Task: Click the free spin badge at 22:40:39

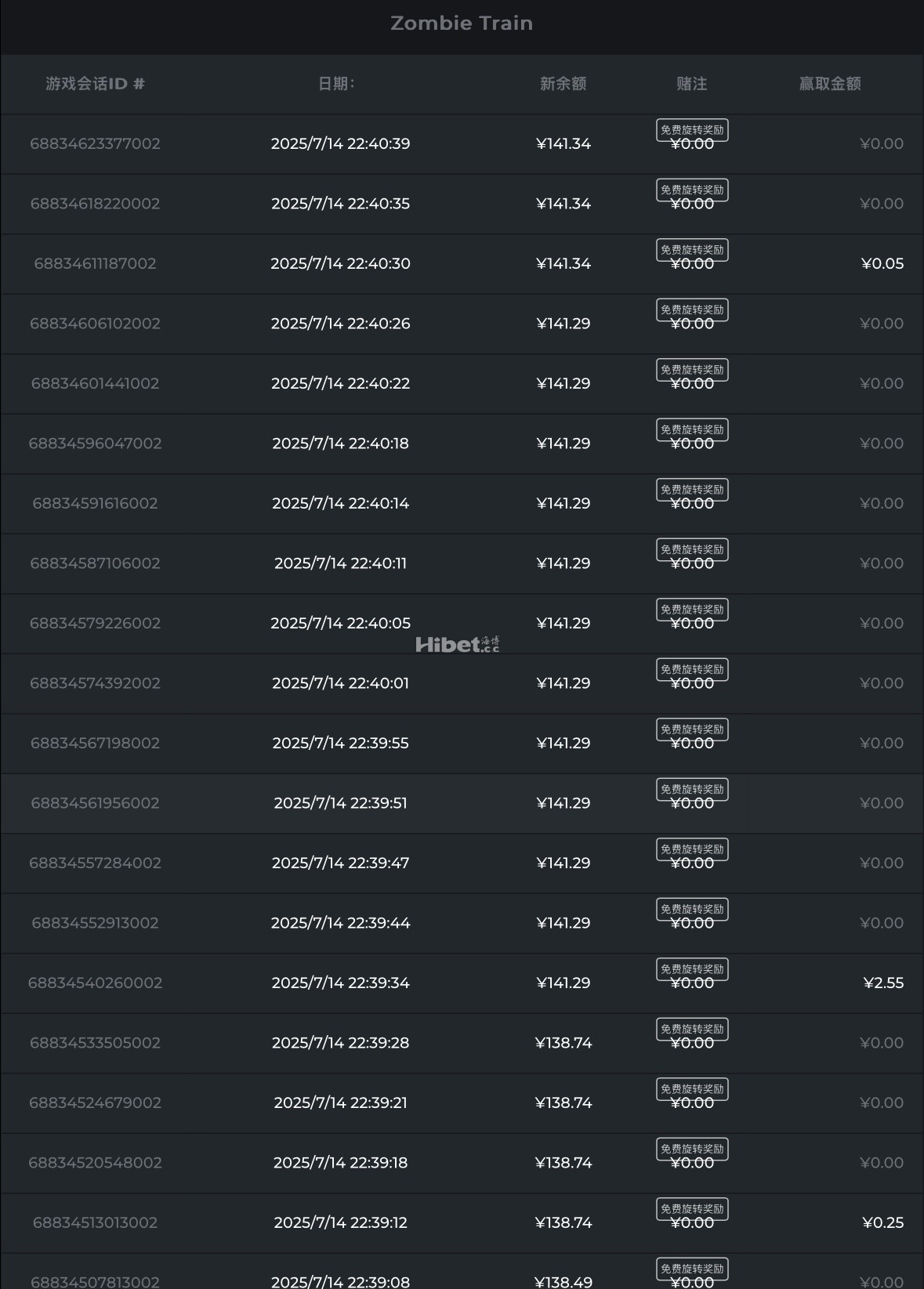Action: coord(692,130)
